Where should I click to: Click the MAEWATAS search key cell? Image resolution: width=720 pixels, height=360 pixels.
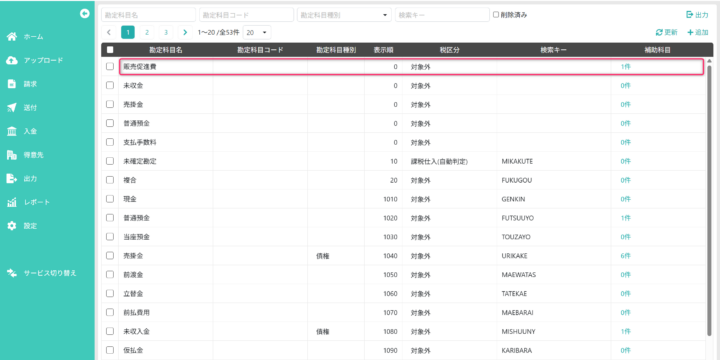click(x=554, y=275)
